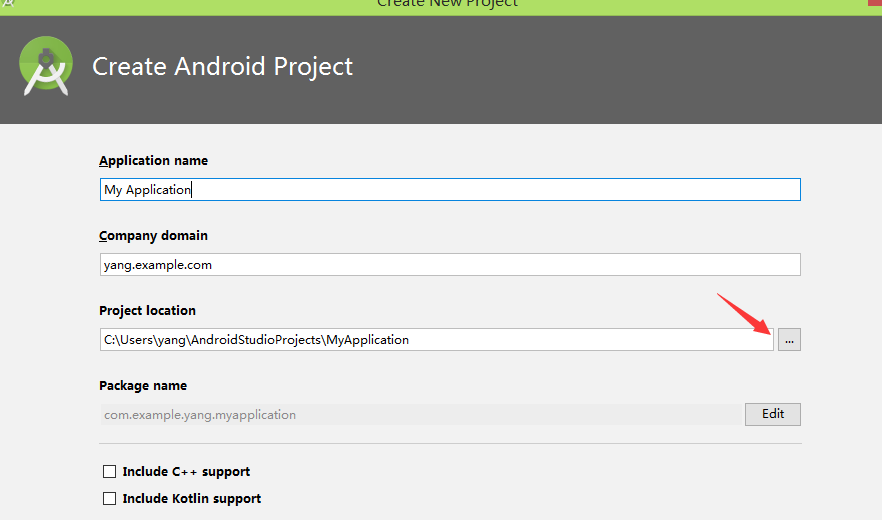Click Edit next to Package name
Screen dimensions: 882x520
pyautogui.click(x=773, y=414)
